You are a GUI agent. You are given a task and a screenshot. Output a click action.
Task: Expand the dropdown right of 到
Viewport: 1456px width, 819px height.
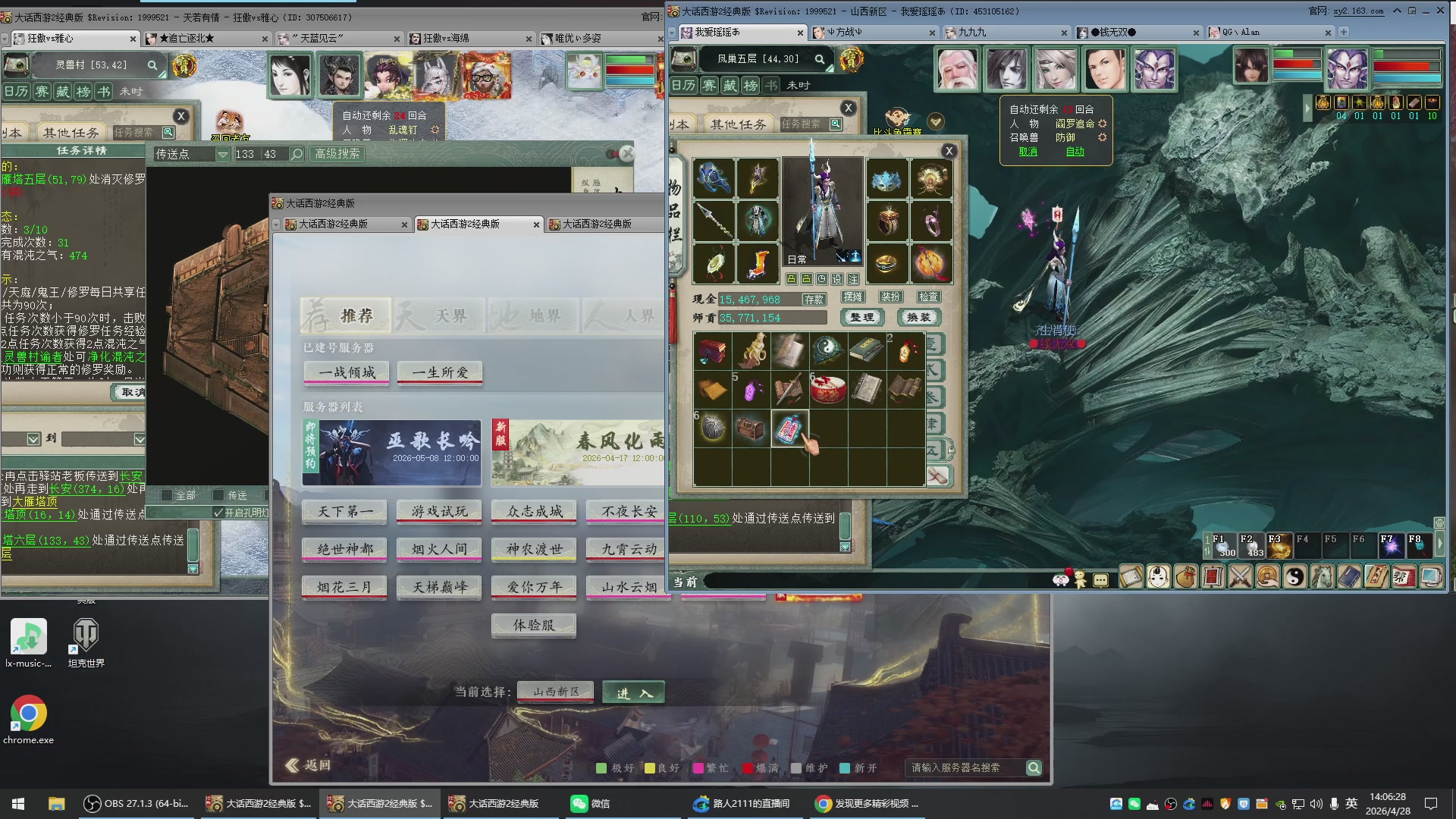[x=140, y=439]
